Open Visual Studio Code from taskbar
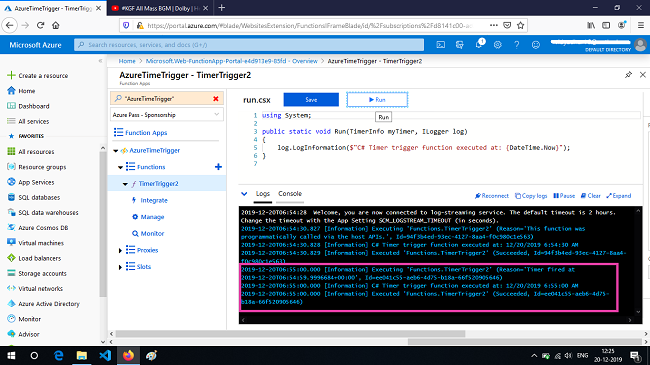650x365 pixels. tap(105, 355)
